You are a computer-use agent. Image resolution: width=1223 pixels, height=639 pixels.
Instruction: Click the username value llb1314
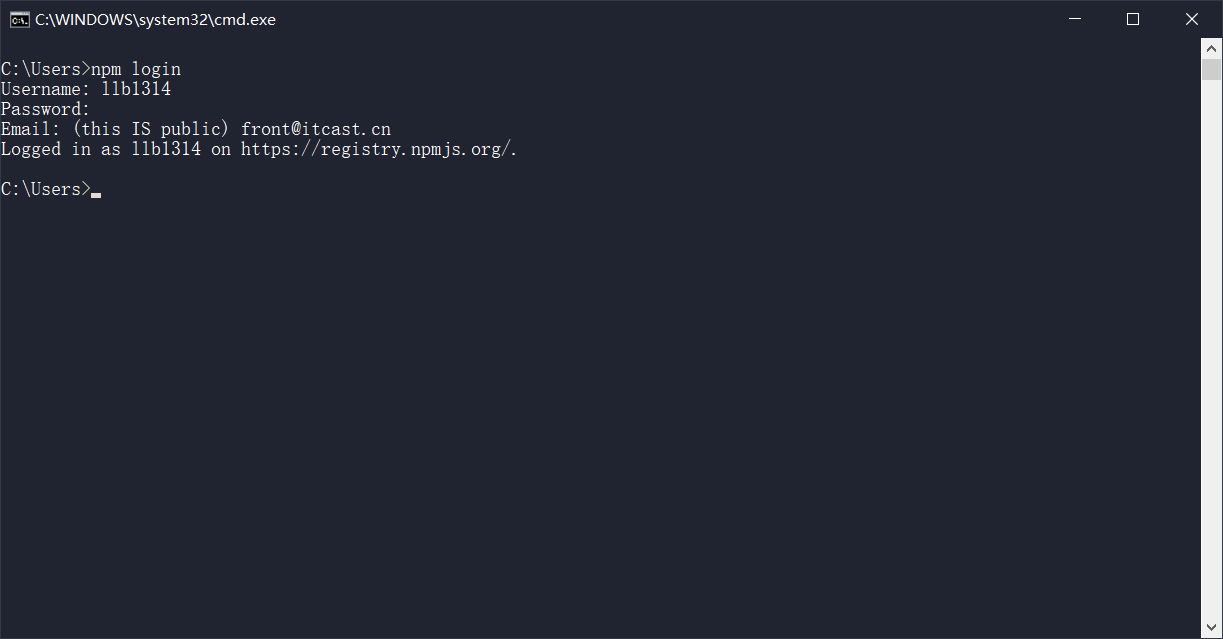[x=136, y=89]
